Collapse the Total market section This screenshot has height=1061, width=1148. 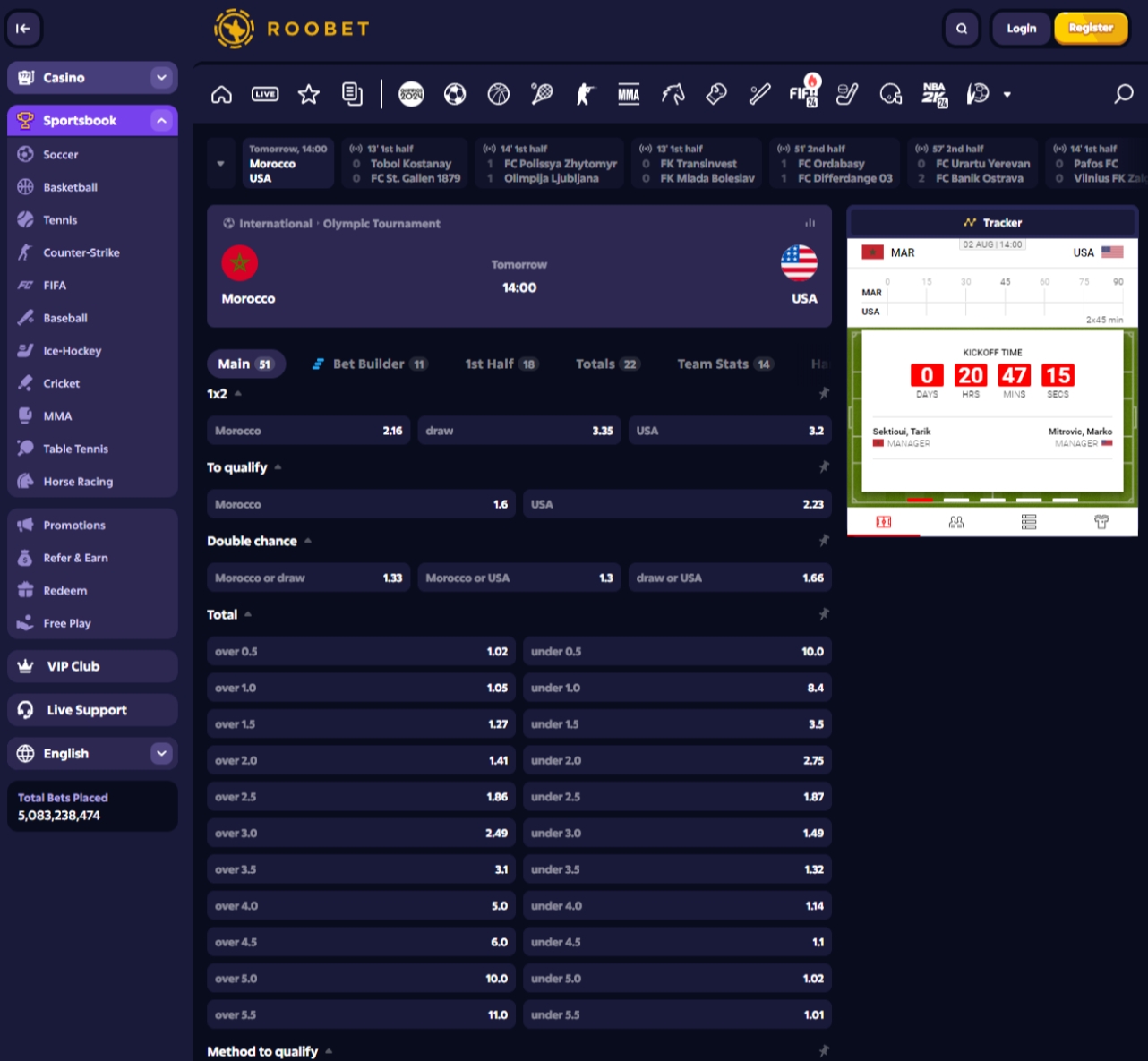[248, 613]
